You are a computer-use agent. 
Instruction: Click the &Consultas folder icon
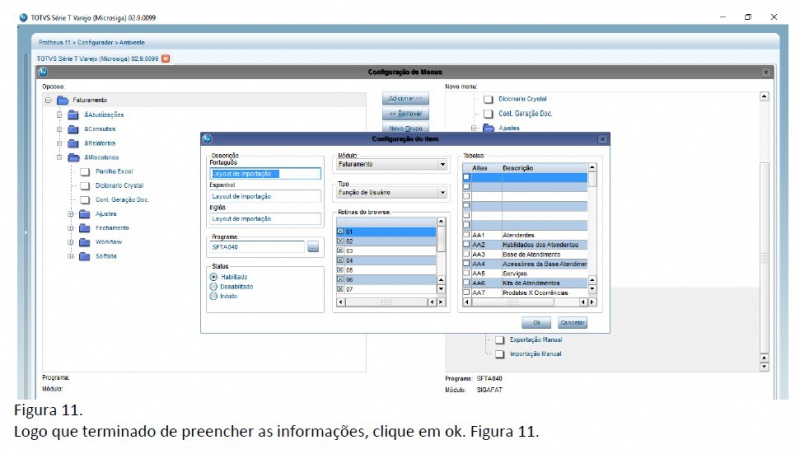(x=73, y=129)
